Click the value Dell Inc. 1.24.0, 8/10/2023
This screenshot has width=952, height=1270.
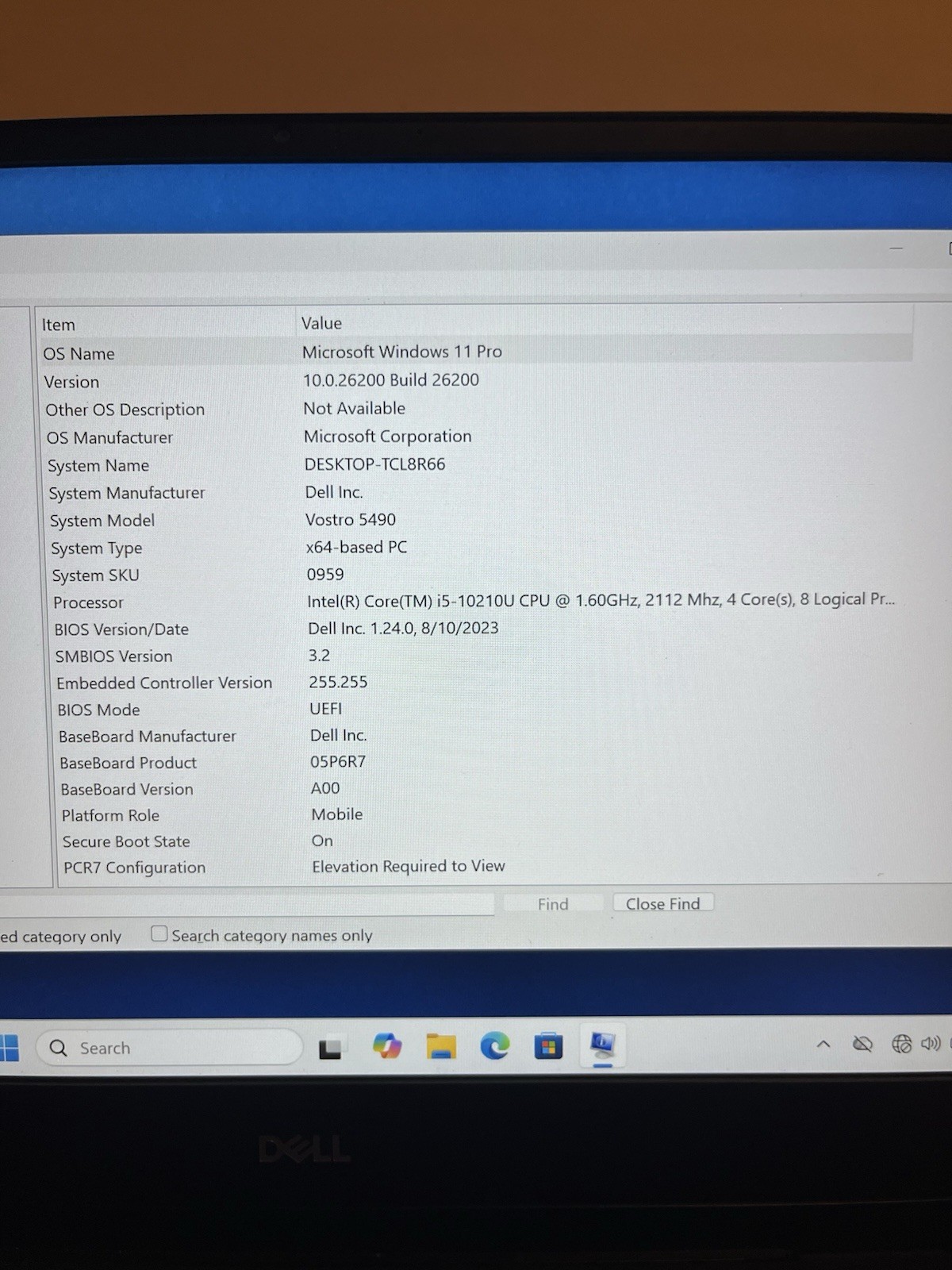point(403,628)
